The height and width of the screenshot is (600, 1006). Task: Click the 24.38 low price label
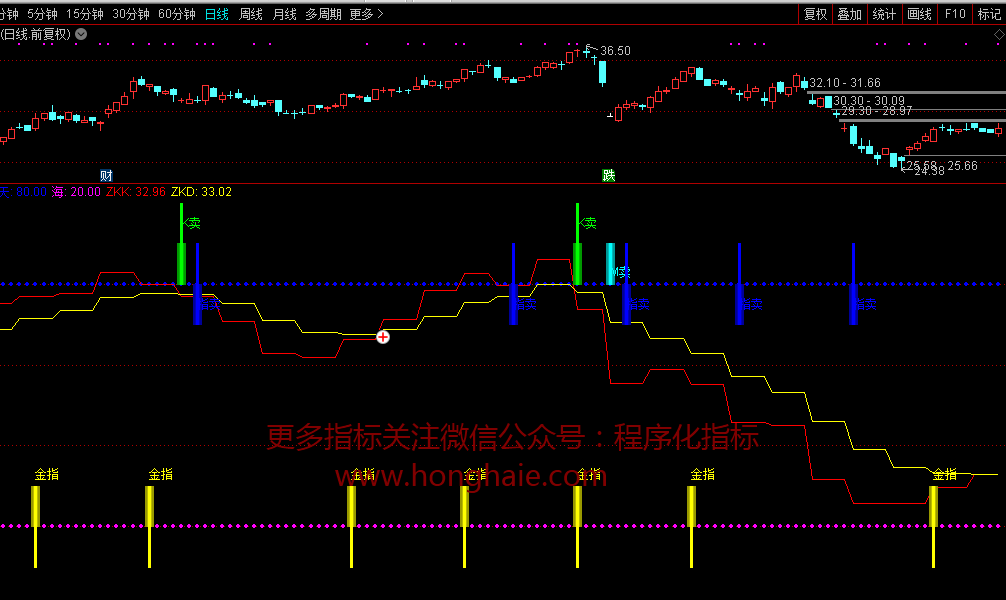pyautogui.click(x=928, y=171)
